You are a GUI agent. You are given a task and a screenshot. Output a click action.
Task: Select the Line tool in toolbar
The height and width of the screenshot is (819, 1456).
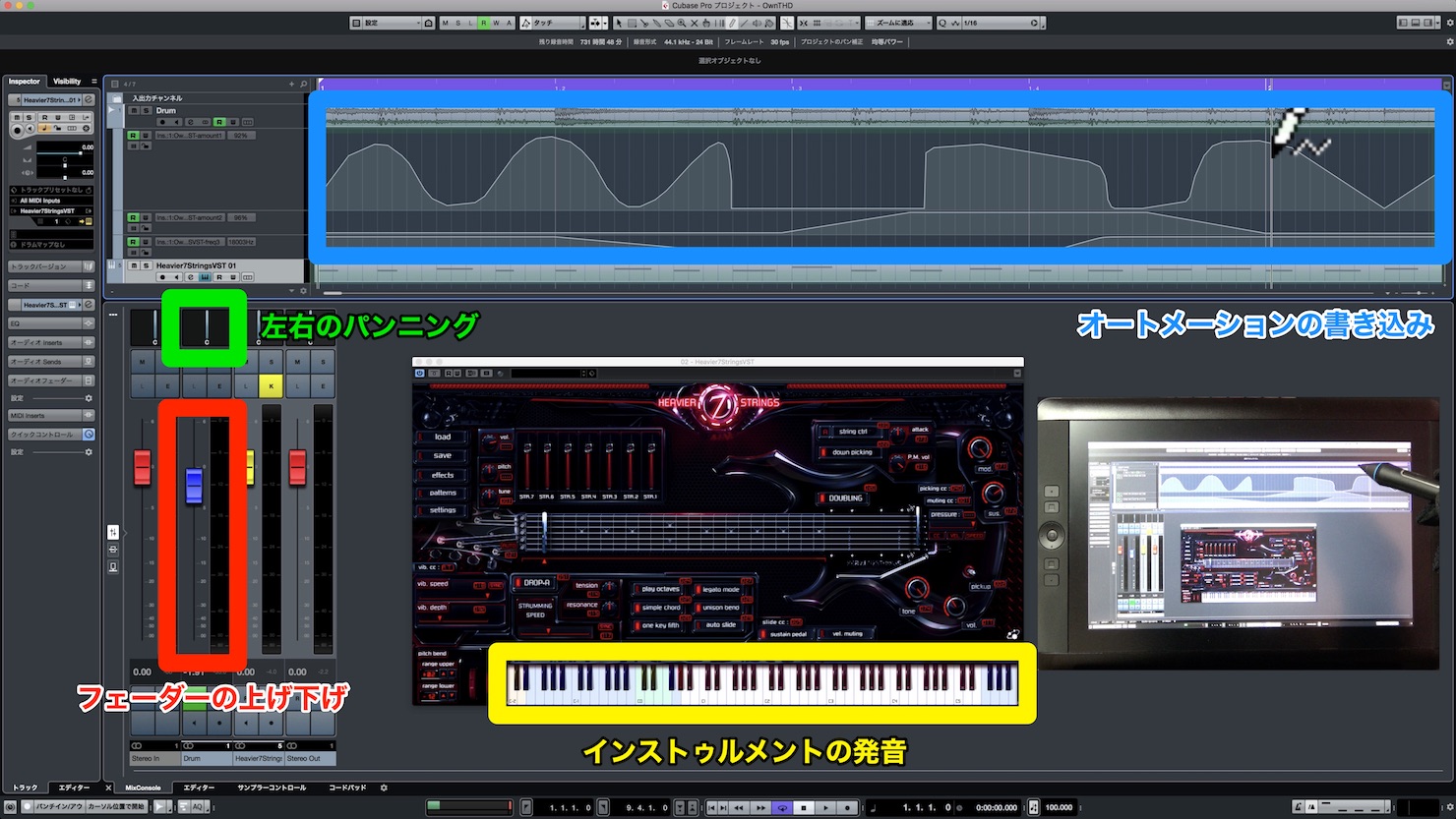coord(744,23)
